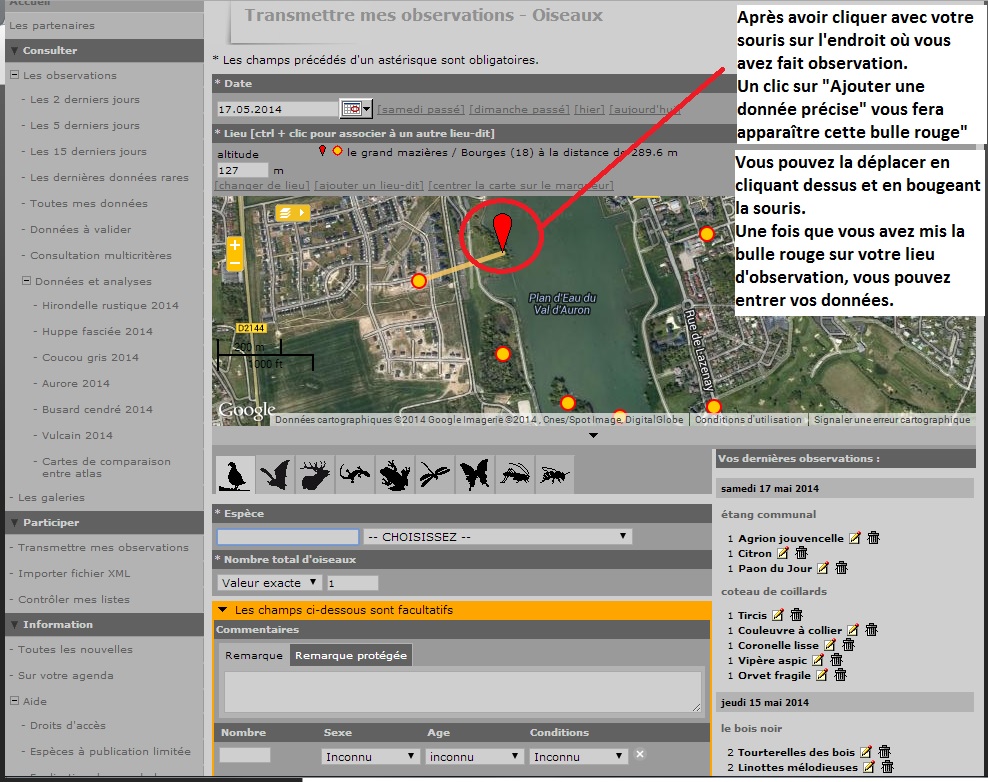Collapse the optional fields orange header
The height and width of the screenshot is (782, 988).
tap(462, 610)
